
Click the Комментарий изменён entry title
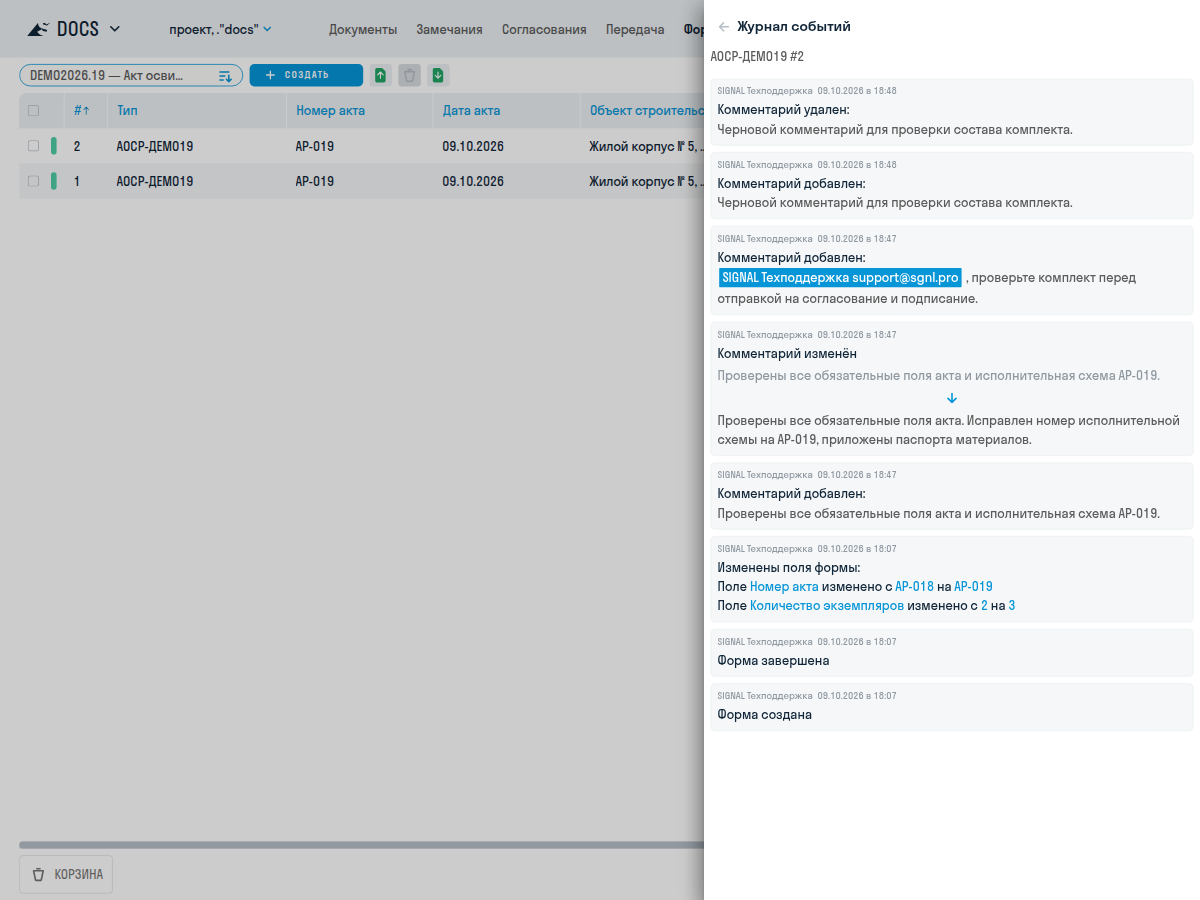pyautogui.click(x=787, y=354)
